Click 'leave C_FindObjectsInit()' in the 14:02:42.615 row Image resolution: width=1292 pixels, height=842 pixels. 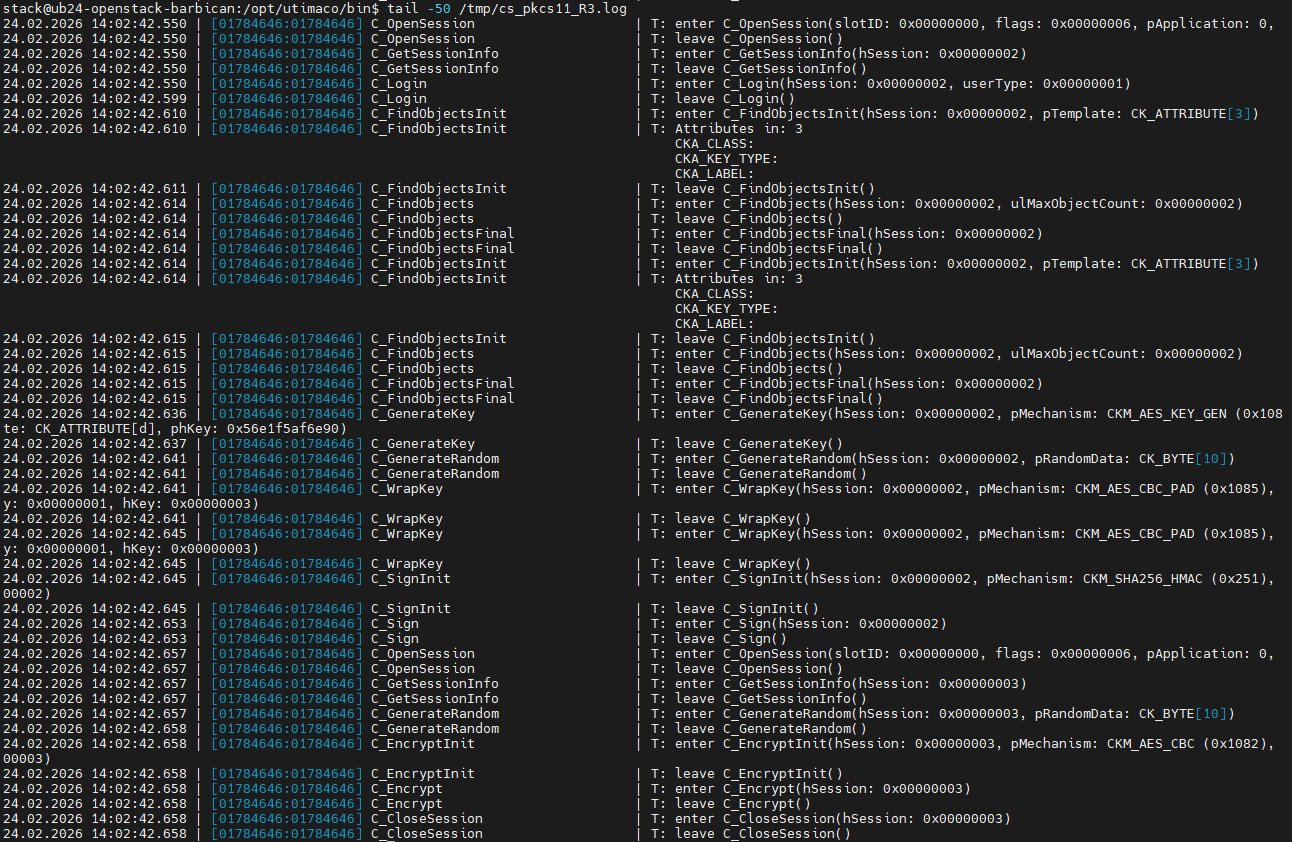[775, 339]
